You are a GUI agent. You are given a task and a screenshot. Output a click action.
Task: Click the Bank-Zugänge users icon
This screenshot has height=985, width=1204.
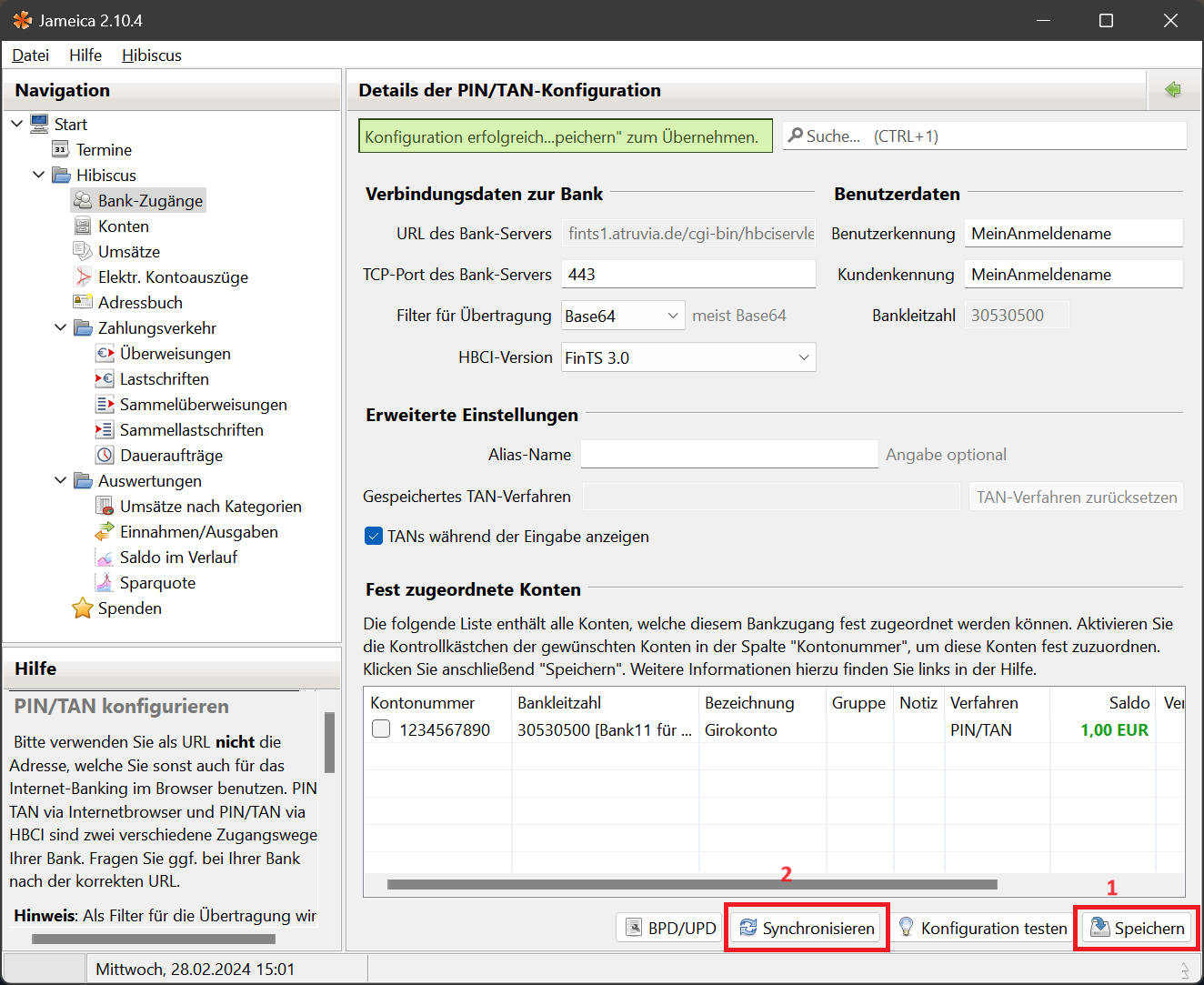click(x=83, y=200)
